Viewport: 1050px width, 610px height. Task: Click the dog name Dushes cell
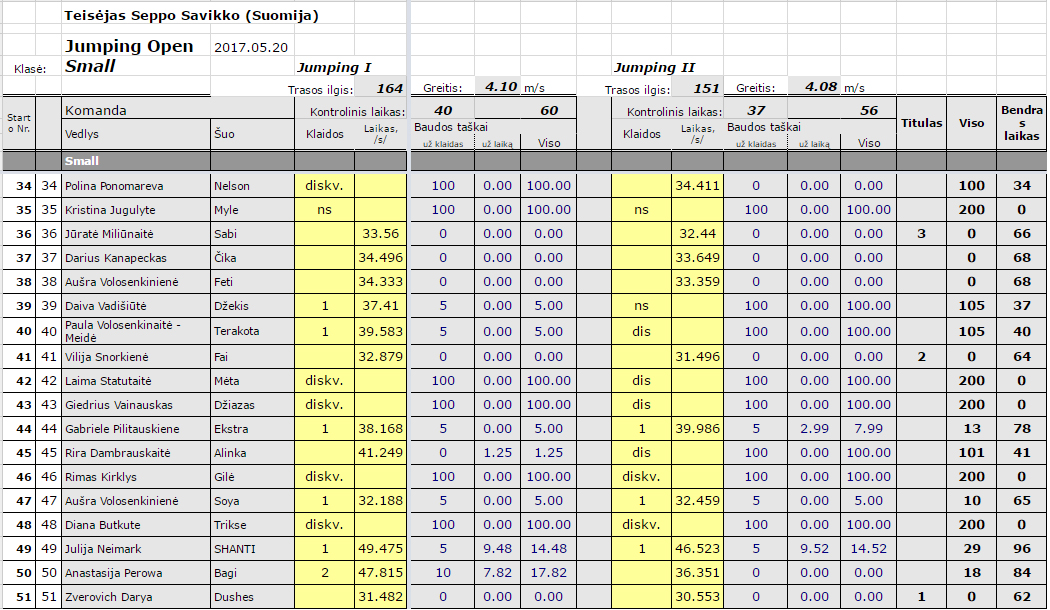[x=234, y=597]
